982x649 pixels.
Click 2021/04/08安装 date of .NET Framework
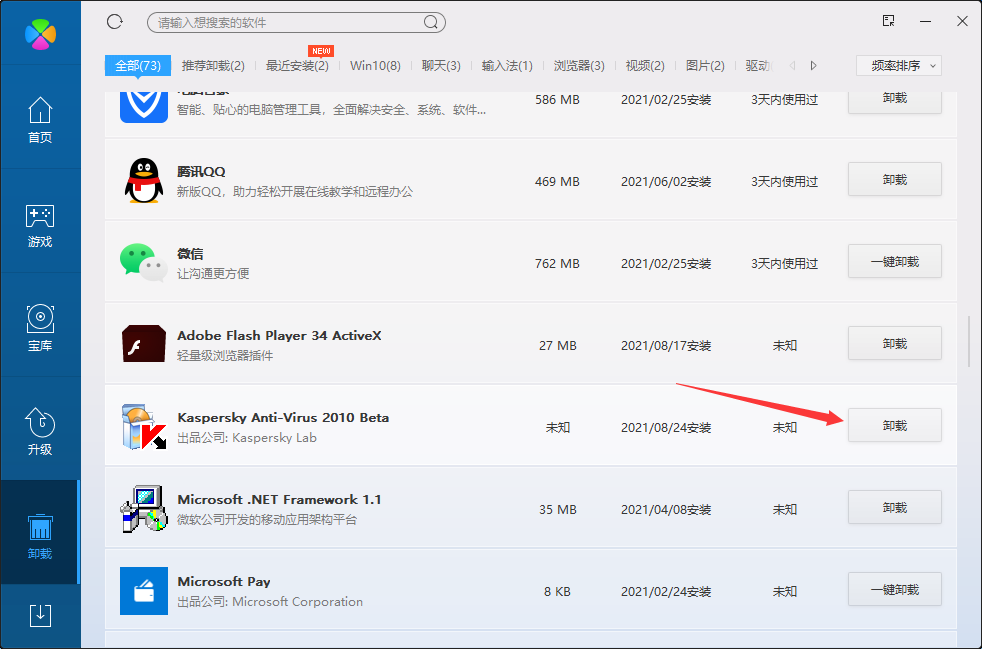(666, 510)
